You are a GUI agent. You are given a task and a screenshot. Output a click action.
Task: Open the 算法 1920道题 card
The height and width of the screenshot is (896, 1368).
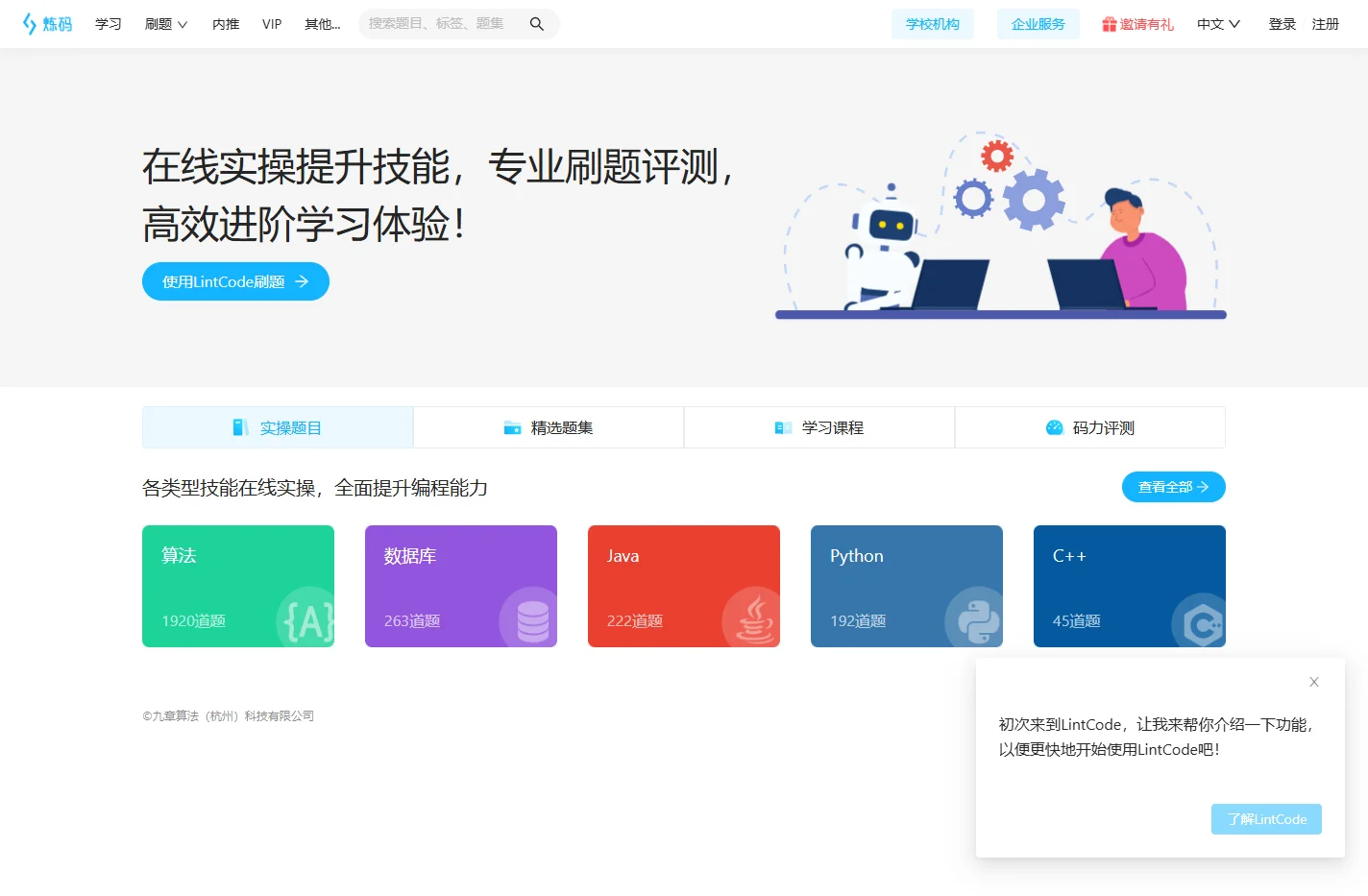click(238, 586)
